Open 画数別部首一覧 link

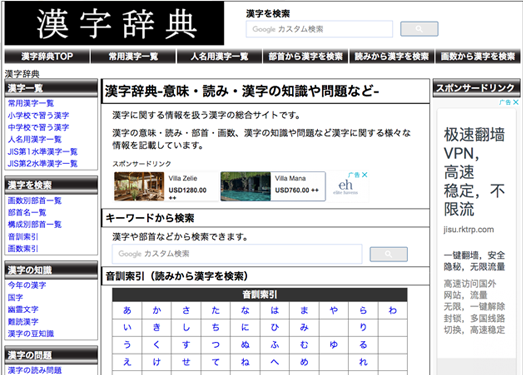click(x=35, y=201)
